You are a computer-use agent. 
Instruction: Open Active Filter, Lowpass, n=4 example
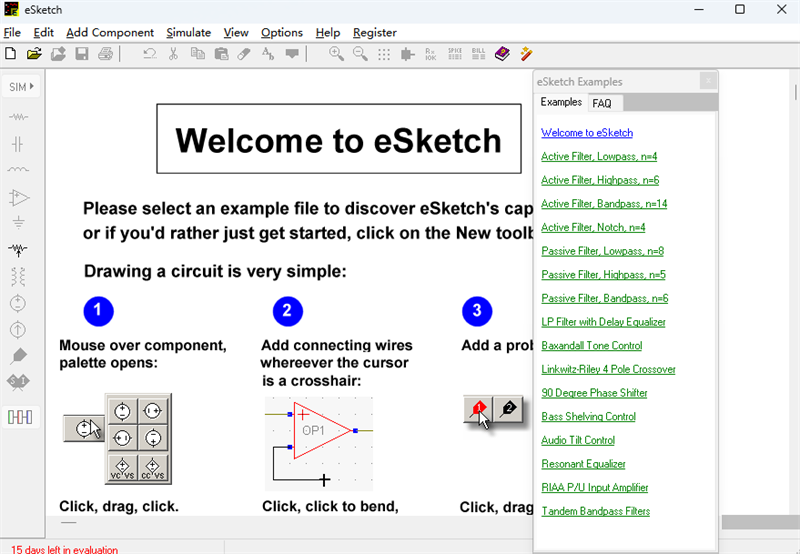pyautogui.click(x=599, y=156)
